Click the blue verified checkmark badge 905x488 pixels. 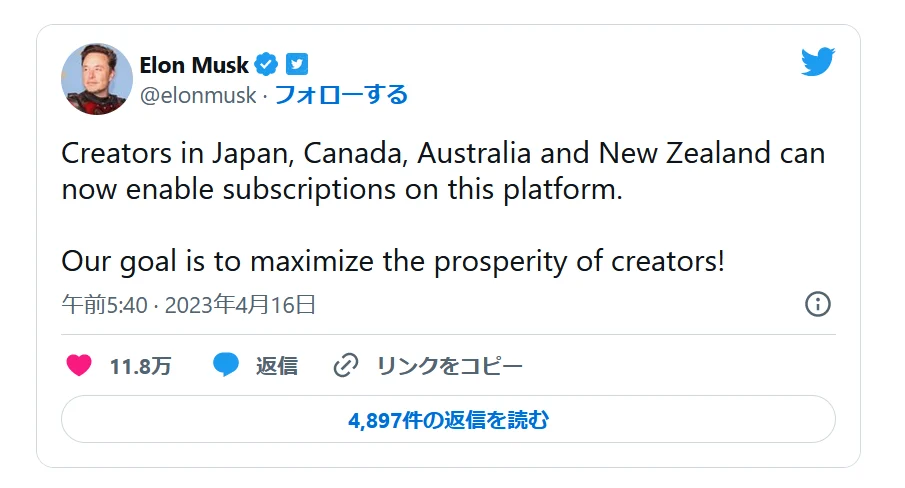[x=265, y=65]
